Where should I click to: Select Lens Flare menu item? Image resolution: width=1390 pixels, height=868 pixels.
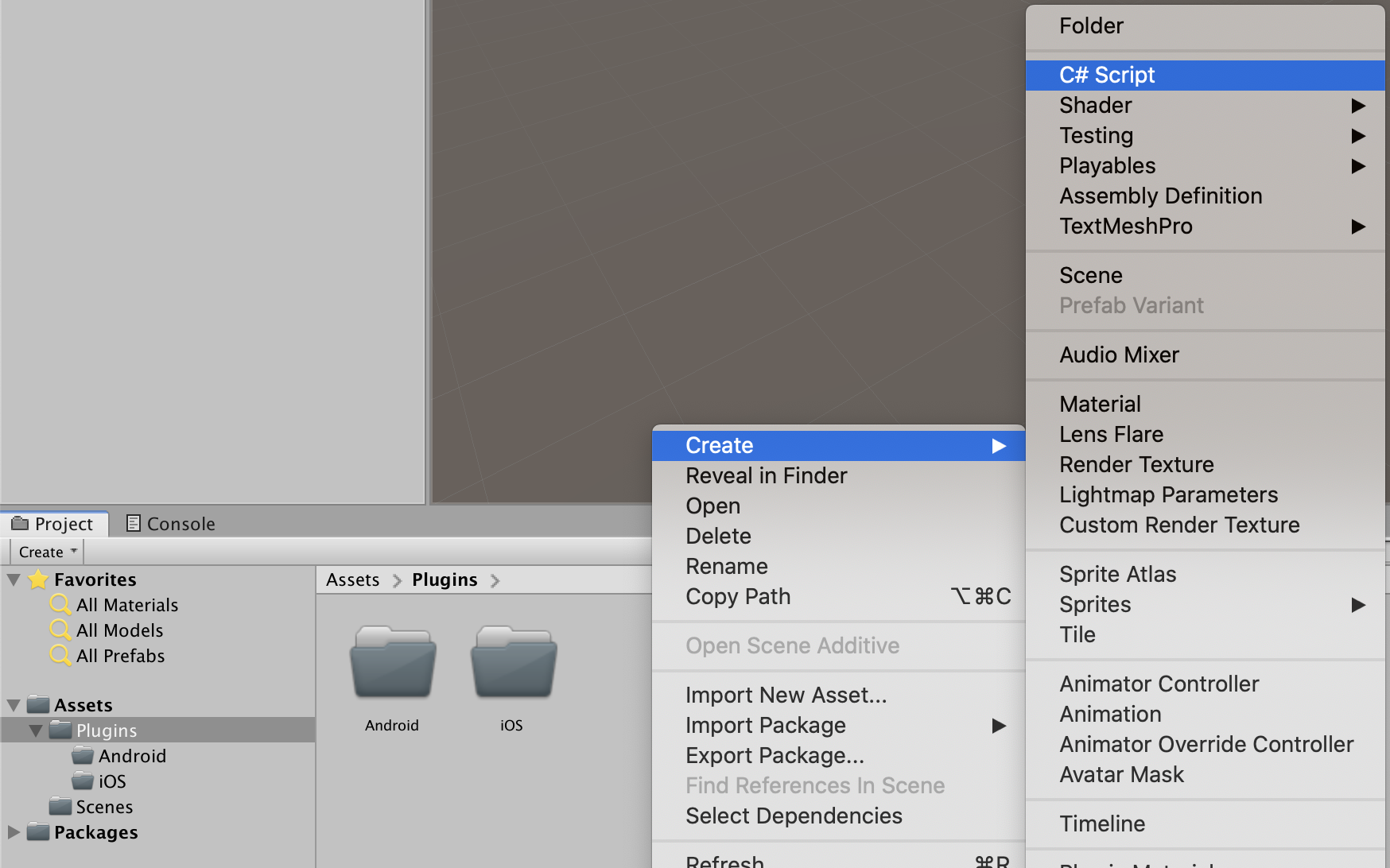(1206, 434)
